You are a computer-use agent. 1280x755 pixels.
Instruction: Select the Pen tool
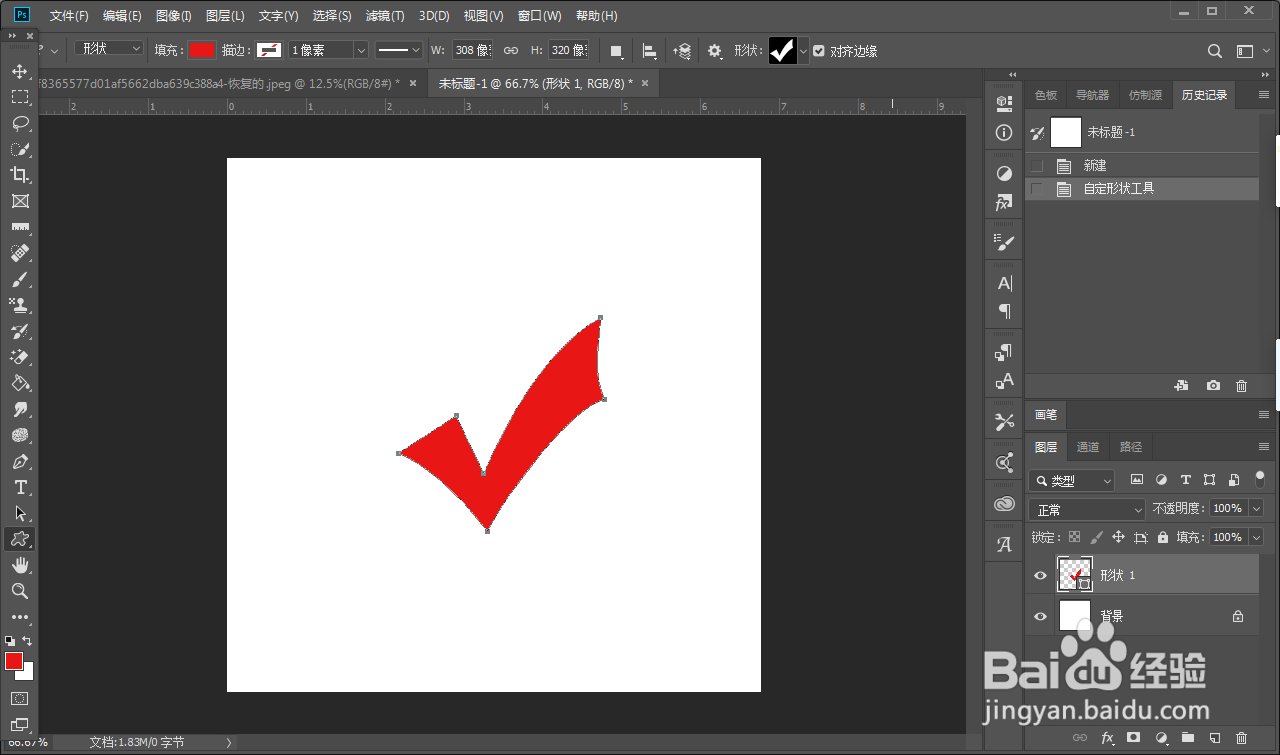(x=19, y=461)
